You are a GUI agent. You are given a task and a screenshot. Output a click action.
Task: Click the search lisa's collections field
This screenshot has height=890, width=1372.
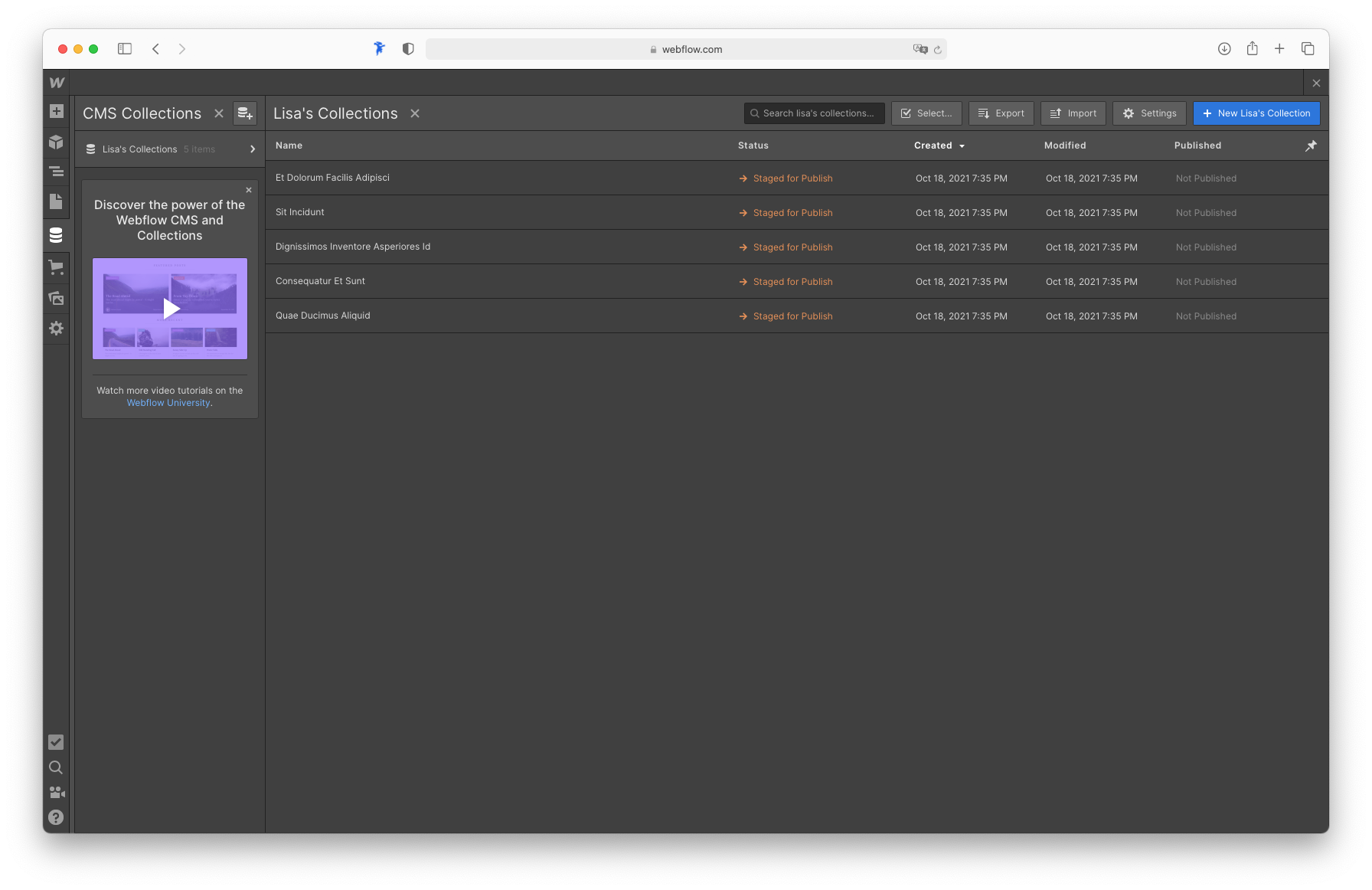click(x=814, y=113)
